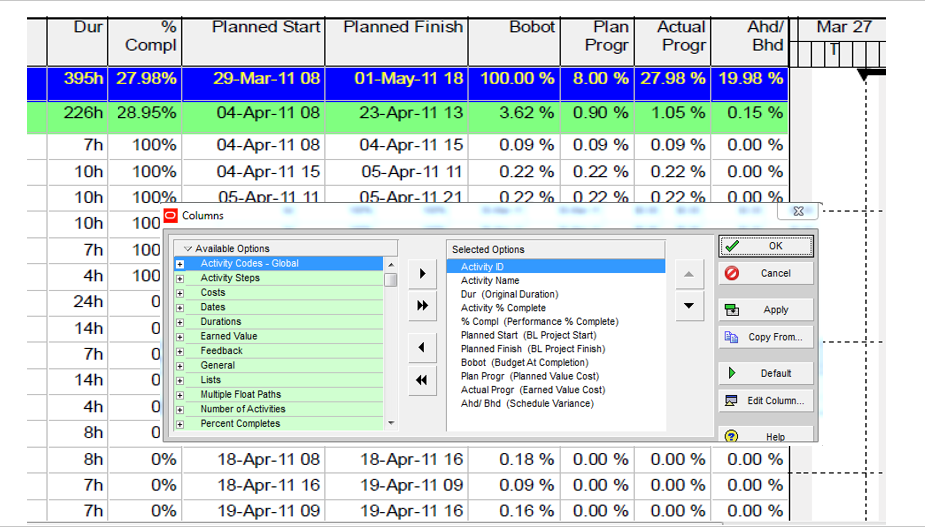Image resolution: width=925 pixels, height=527 pixels.
Task: Expand the Multiple Float Paths group
Action: [x=180, y=394]
